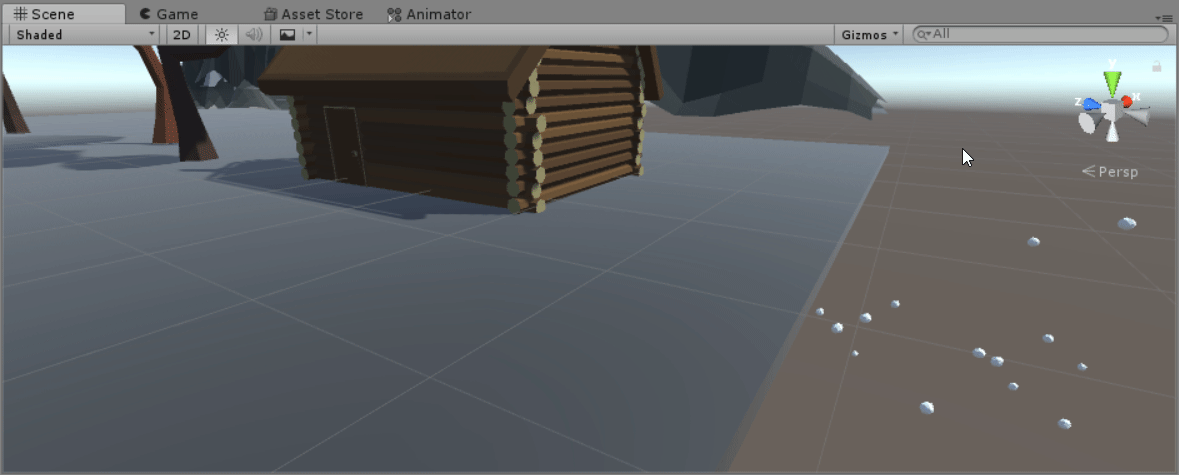Toggle scene view rotation lock

[x=1156, y=67]
